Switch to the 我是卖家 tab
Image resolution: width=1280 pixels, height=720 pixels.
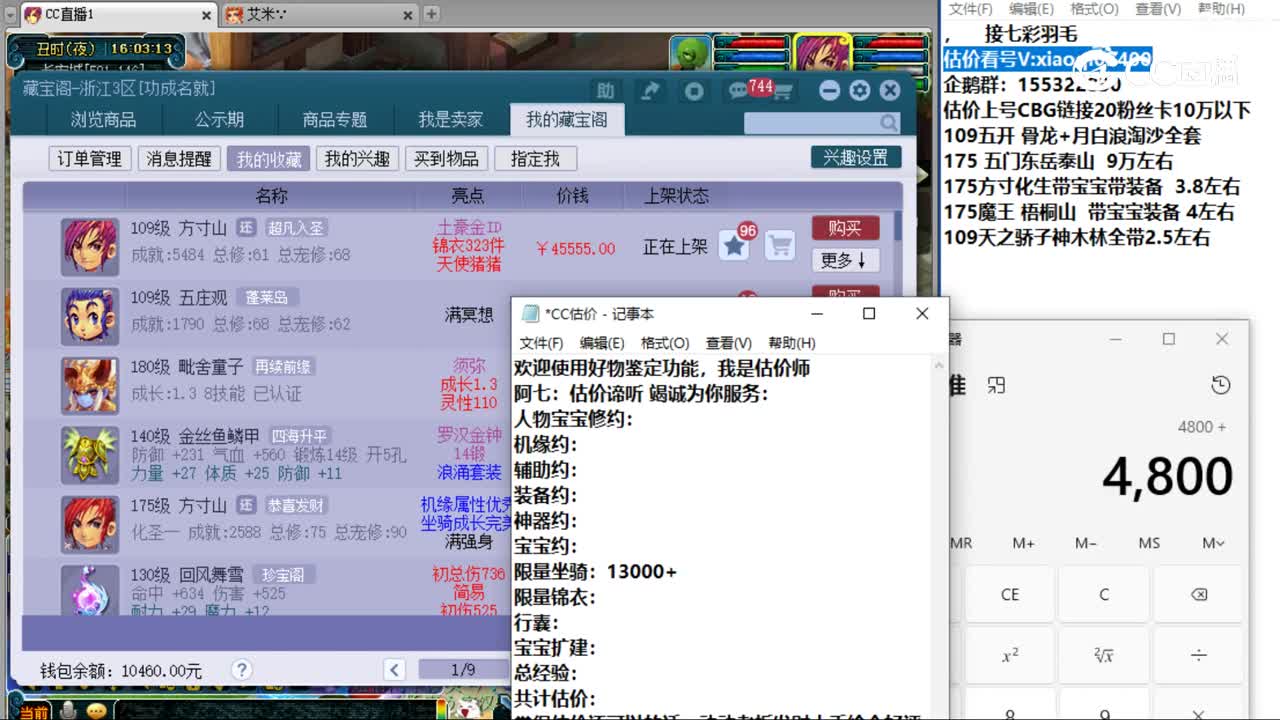(449, 118)
